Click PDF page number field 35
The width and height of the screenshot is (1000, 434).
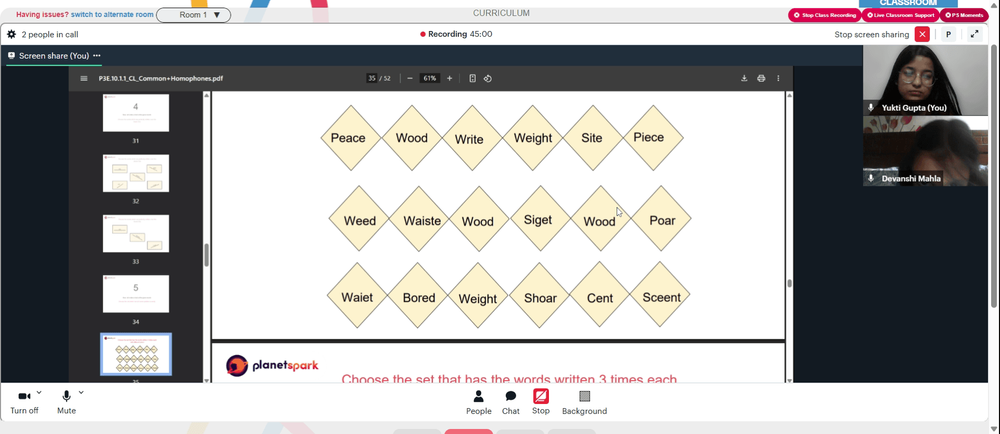pos(371,78)
